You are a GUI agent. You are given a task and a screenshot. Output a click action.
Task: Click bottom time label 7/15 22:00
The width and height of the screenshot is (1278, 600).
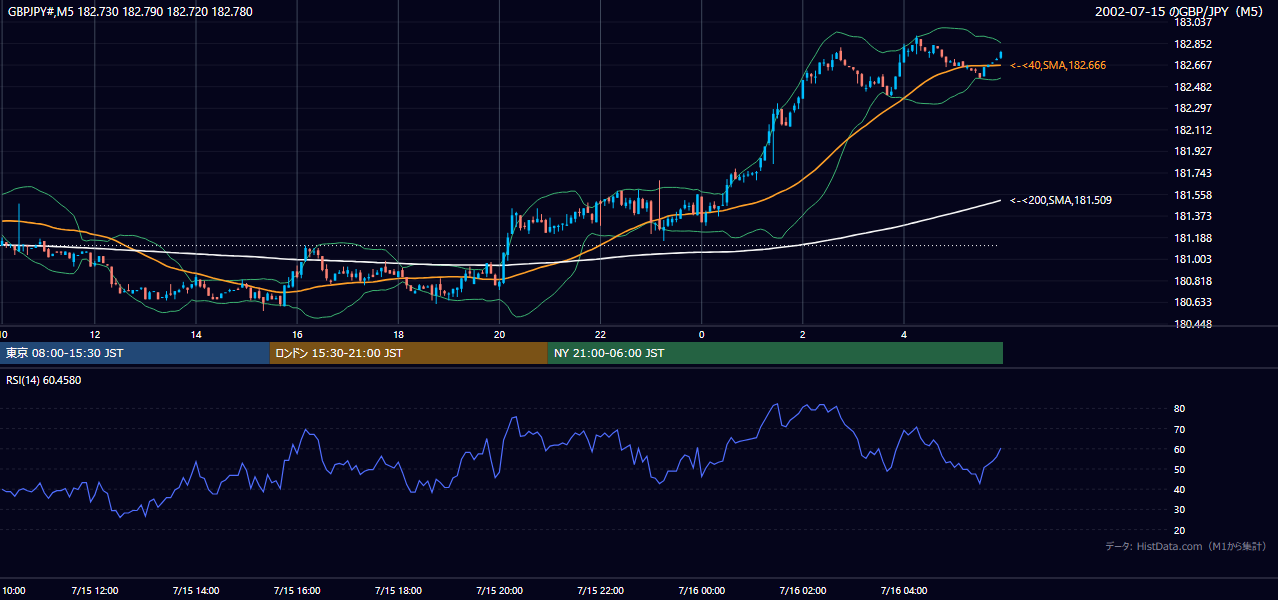click(600, 590)
